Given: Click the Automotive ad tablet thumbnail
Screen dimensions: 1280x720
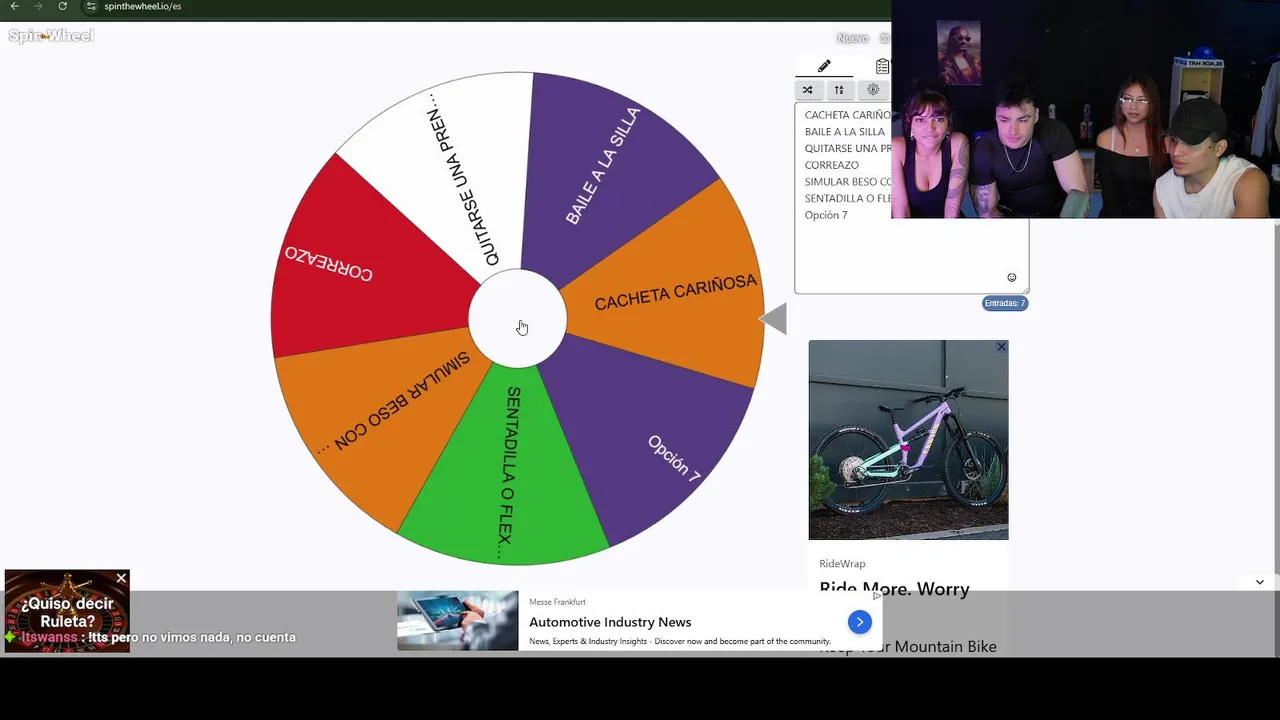Looking at the screenshot, I should click(x=458, y=621).
